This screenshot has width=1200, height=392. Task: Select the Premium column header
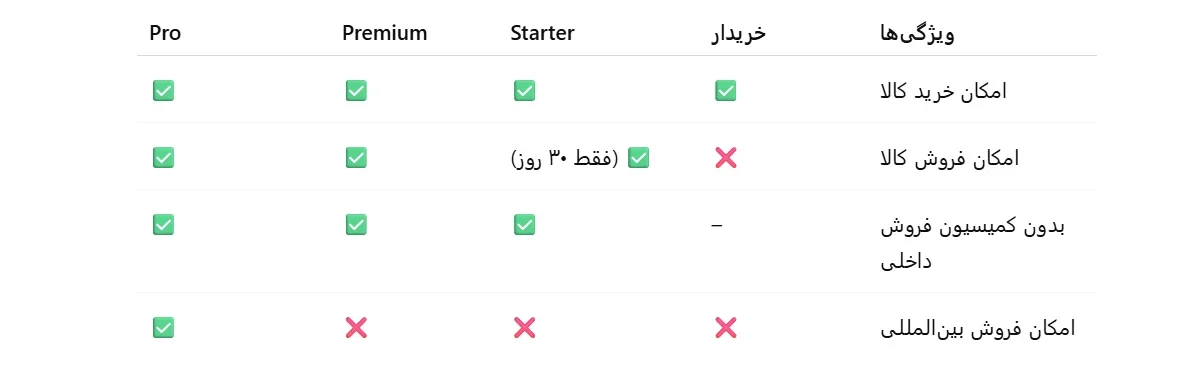coord(385,33)
